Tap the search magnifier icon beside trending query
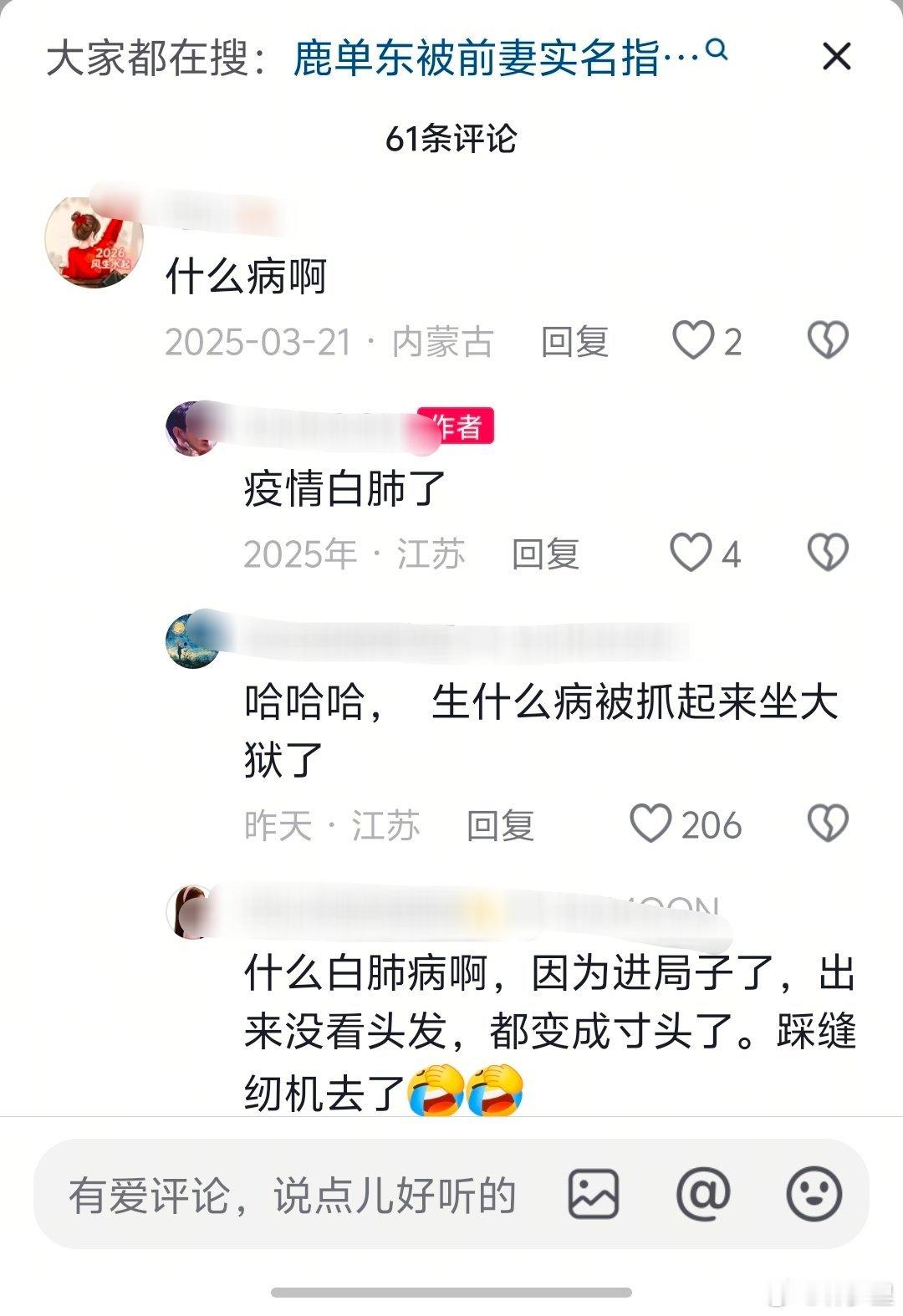This screenshot has width=903, height=1316. click(717, 51)
